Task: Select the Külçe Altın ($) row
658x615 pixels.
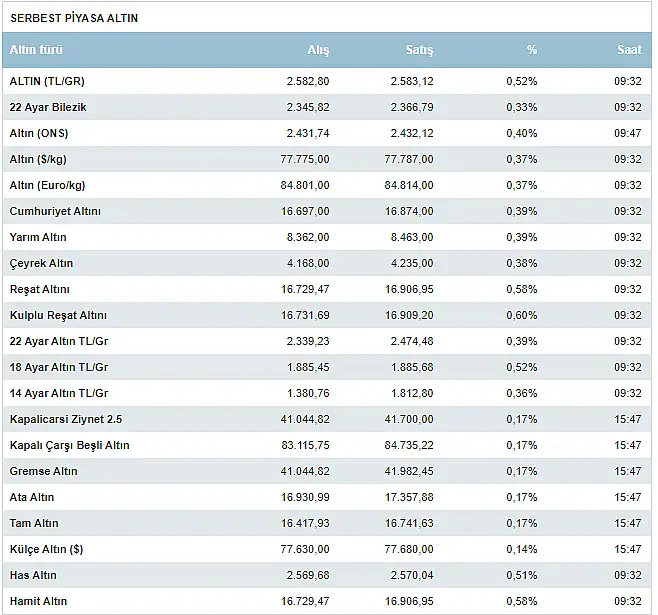Action: click(327, 549)
